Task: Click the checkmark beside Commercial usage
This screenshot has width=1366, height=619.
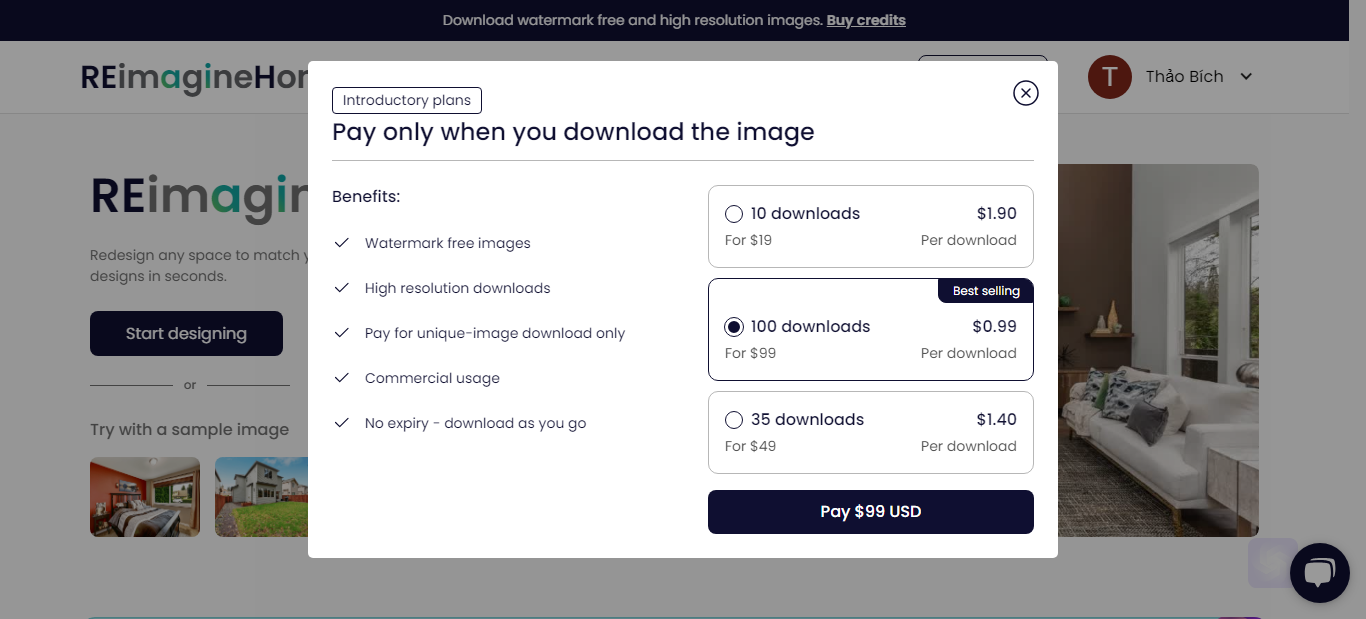Action: [x=341, y=378]
